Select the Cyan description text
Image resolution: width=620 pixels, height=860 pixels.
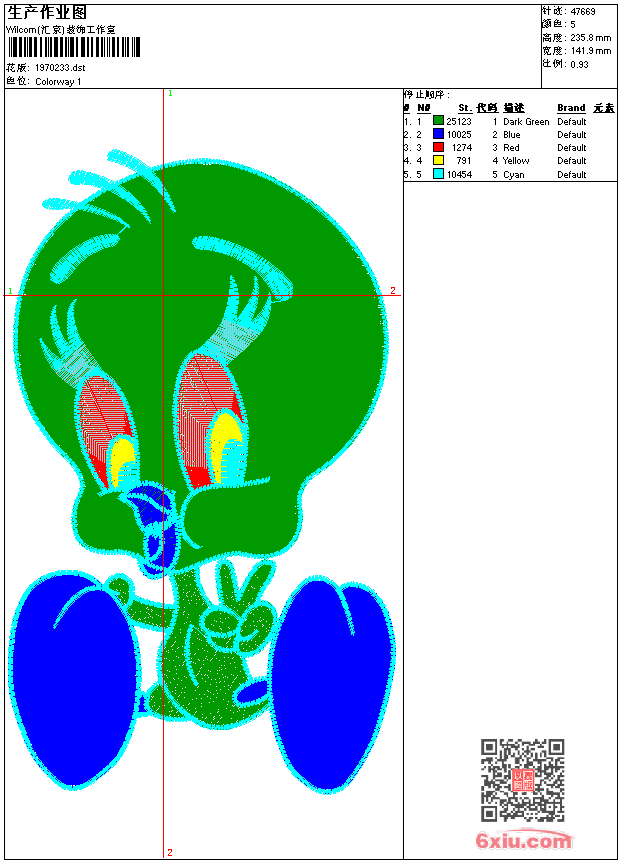[x=514, y=175]
